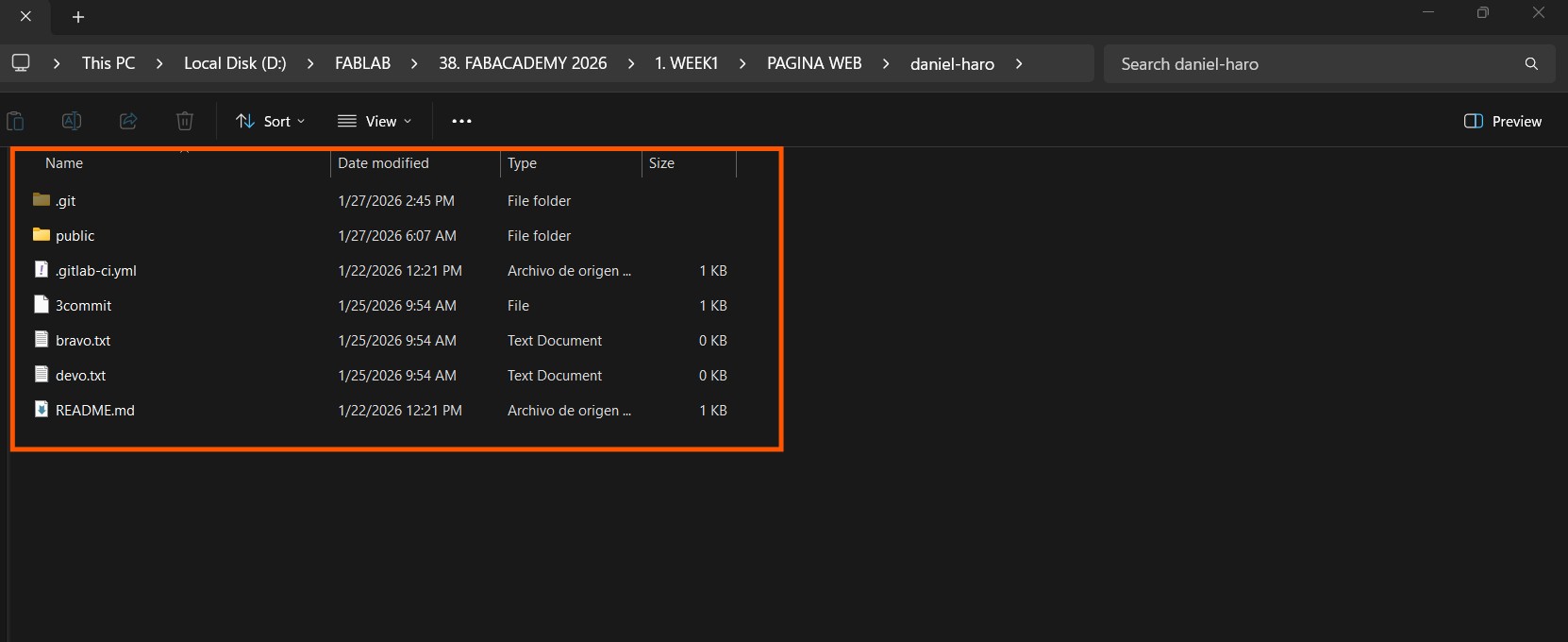The height and width of the screenshot is (642, 1568).
Task: Select the .gitlab-ci.yml file icon
Action: point(42,269)
